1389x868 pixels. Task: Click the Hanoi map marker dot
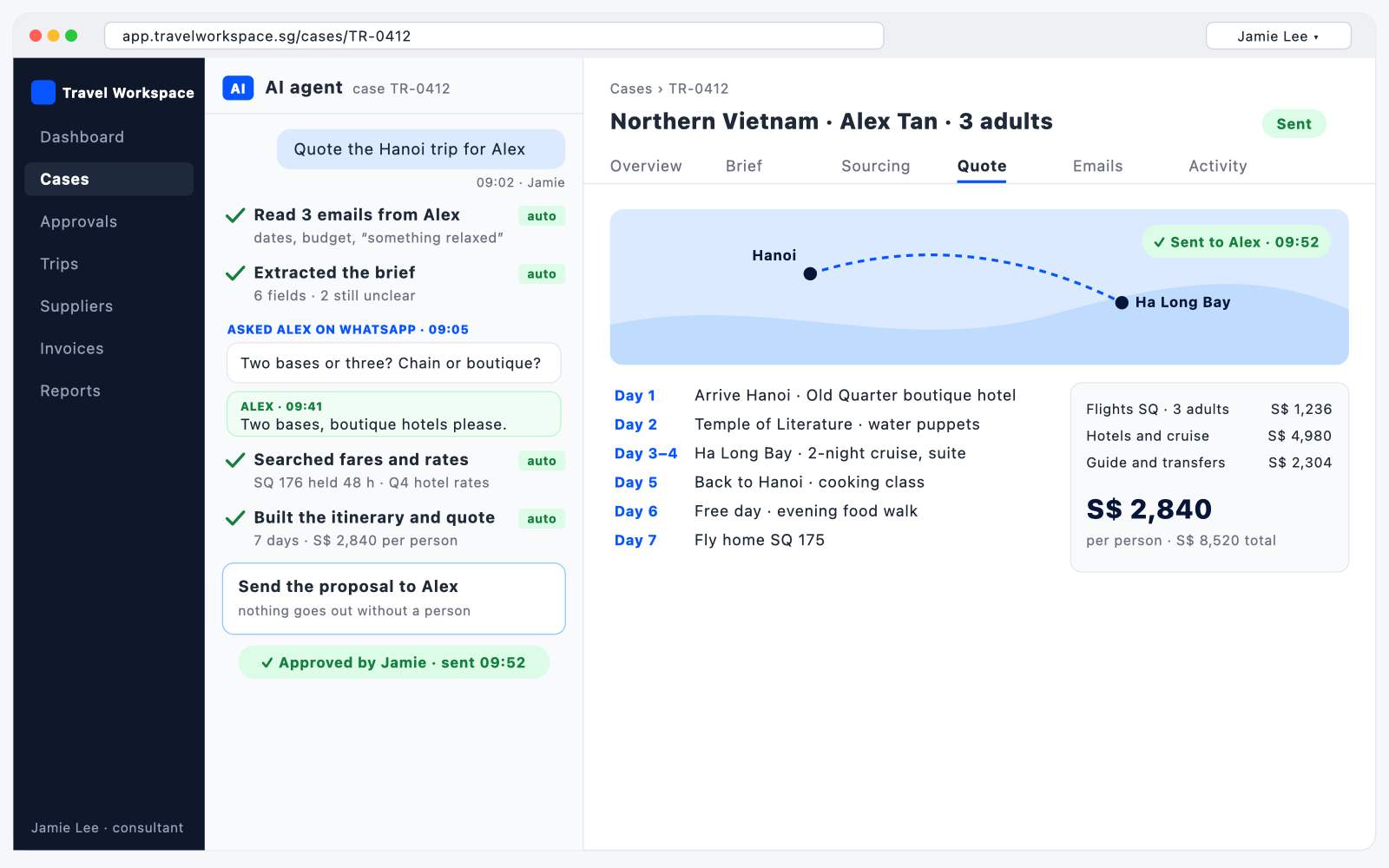(x=810, y=273)
